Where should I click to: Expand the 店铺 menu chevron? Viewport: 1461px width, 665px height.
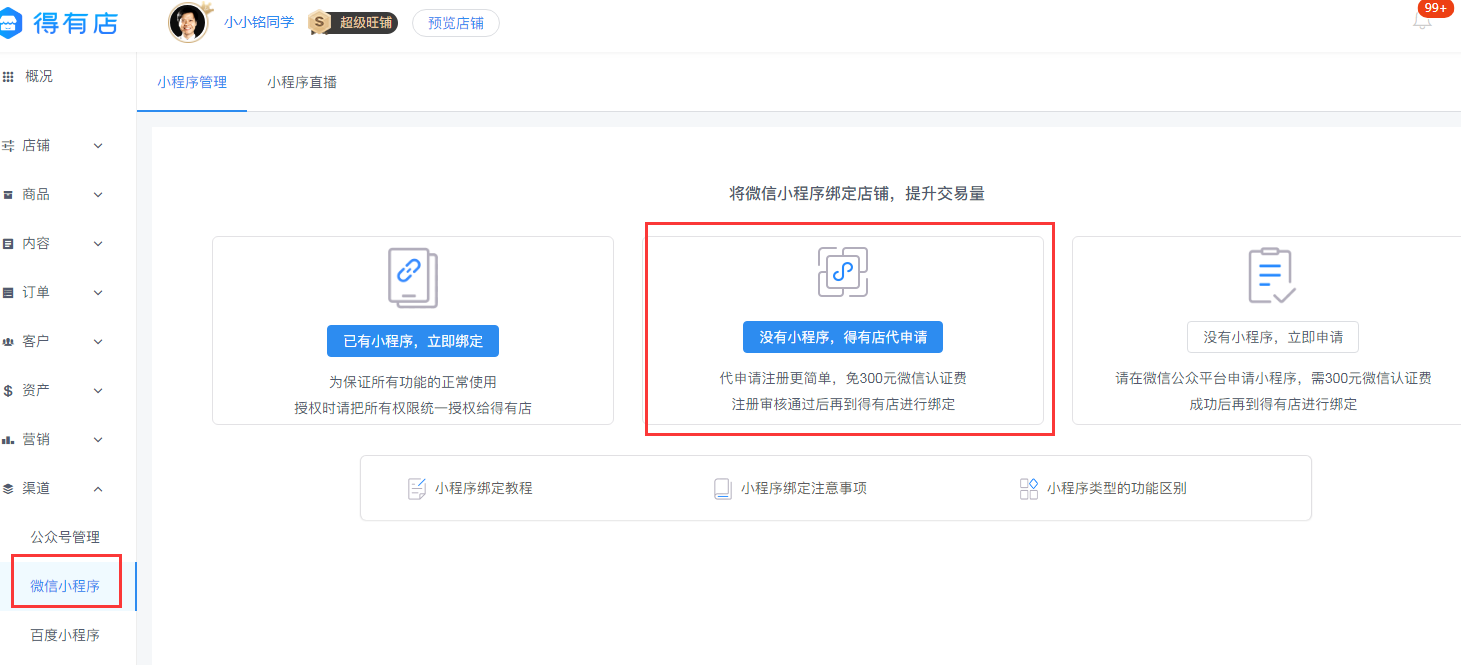98,146
